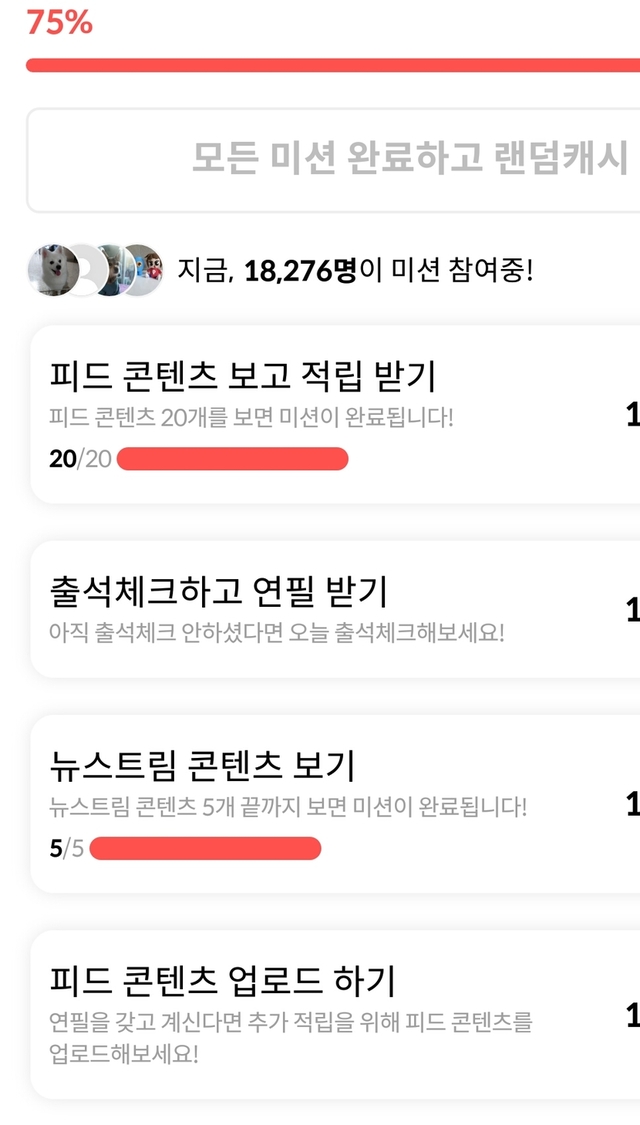The height and width of the screenshot is (1125, 640).
Task: Open the 피드 콘텐츠 보고 적립 받기 mission
Action: click(x=243, y=377)
